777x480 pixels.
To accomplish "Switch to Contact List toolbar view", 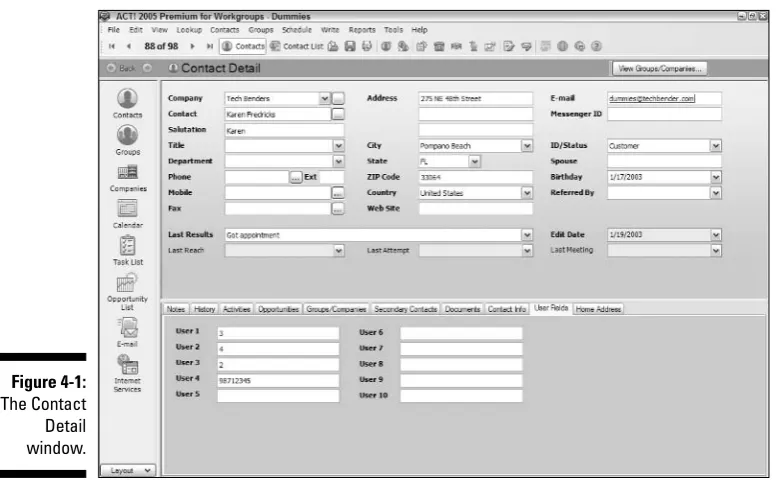I will (296, 46).
